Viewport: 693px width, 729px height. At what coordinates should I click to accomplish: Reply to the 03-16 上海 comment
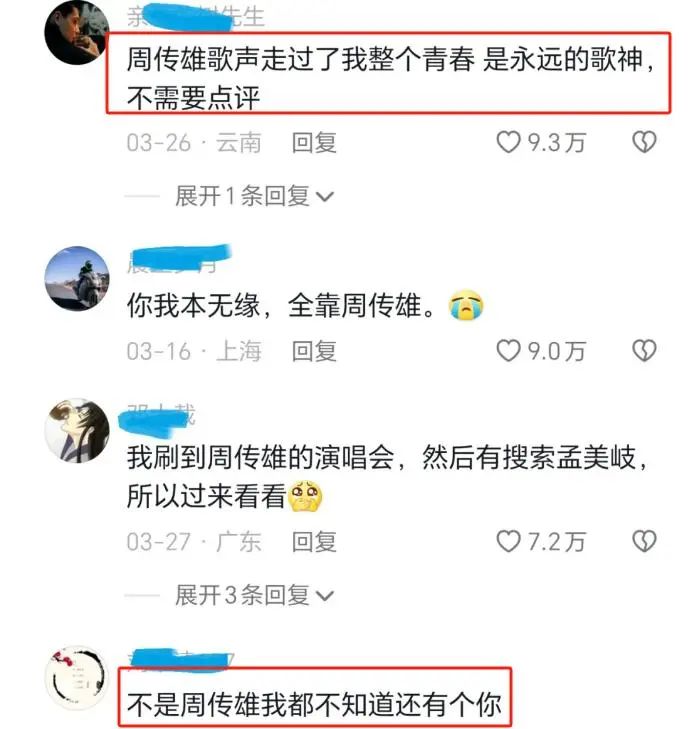[314, 351]
